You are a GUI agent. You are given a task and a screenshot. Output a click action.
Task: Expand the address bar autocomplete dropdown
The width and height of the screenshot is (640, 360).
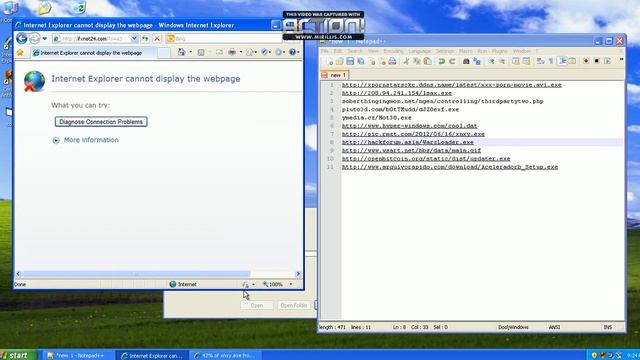[133, 39]
